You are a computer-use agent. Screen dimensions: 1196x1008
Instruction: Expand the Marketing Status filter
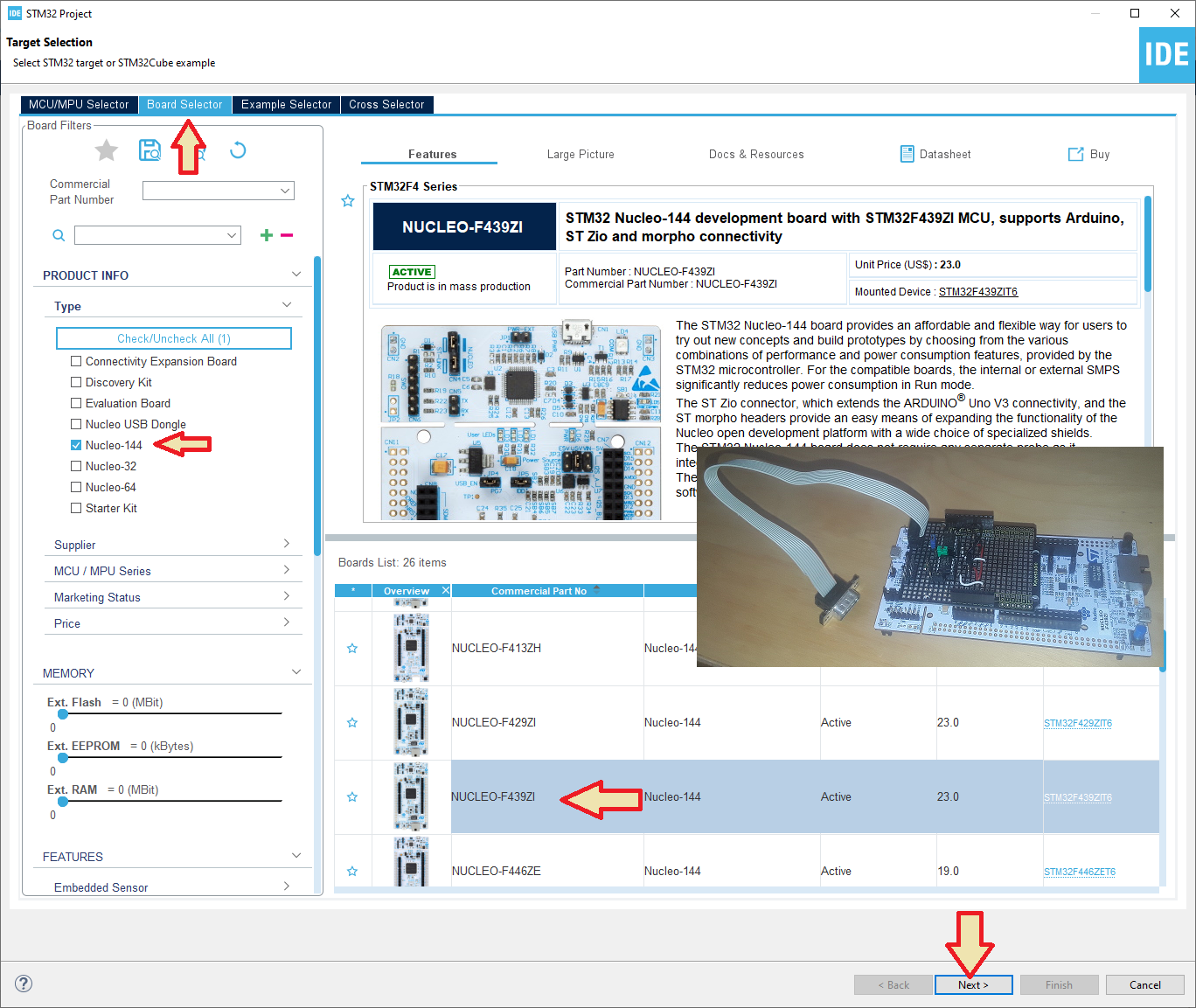click(287, 596)
